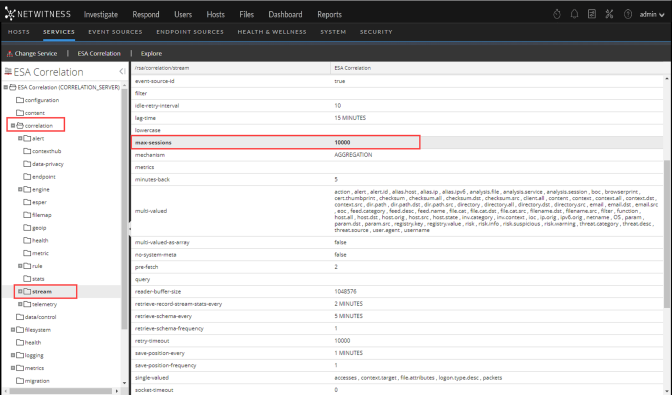The image size is (672, 395).
Task: Expand the metrics tree node
Action: point(13,368)
